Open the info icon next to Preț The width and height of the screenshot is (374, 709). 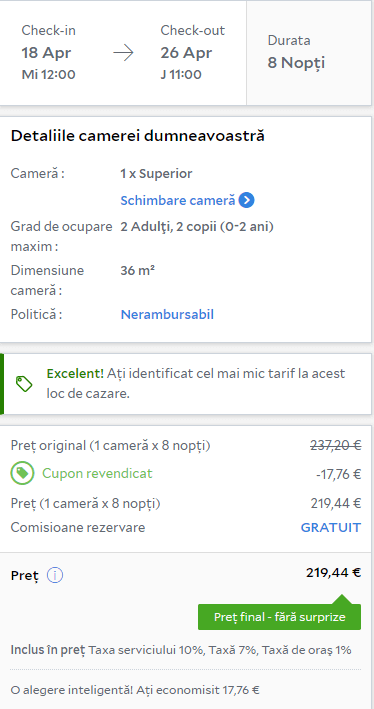[x=55, y=576]
